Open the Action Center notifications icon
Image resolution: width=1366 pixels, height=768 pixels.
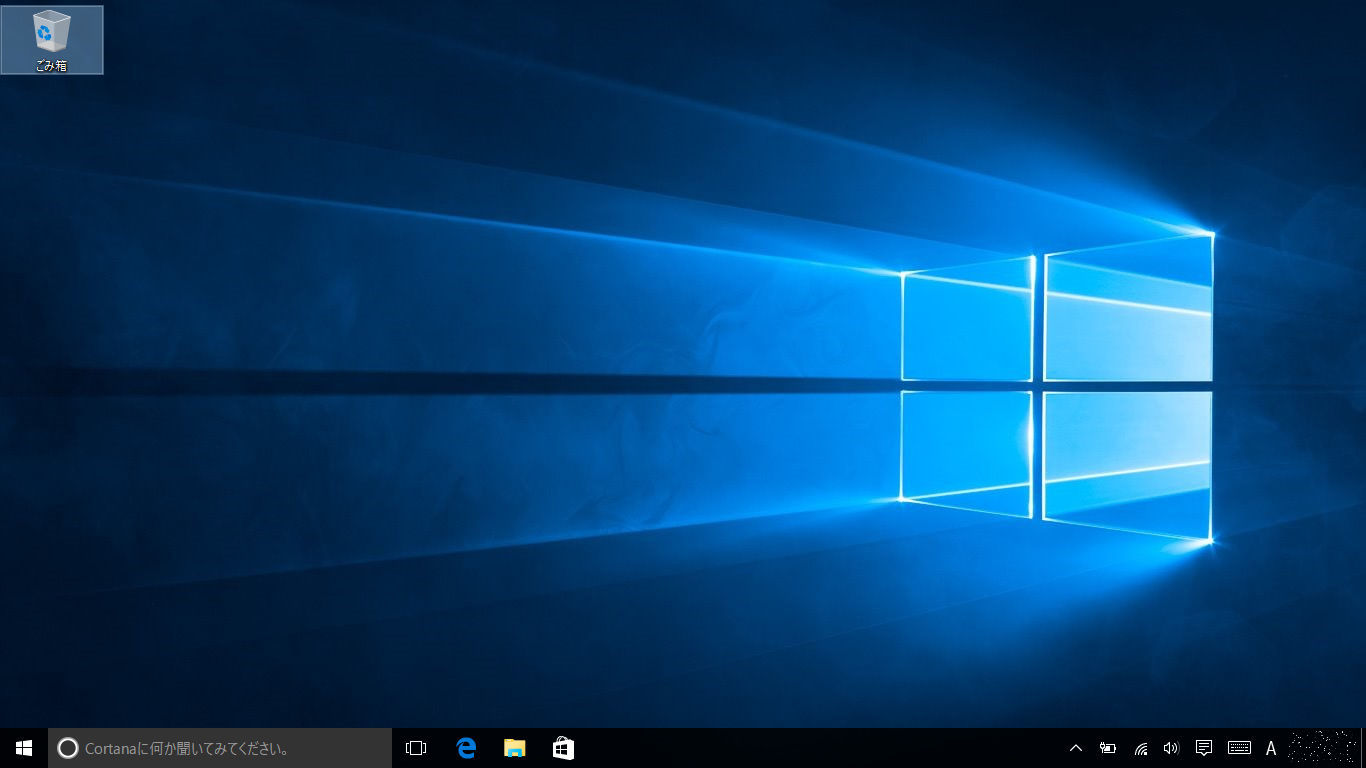point(1204,748)
